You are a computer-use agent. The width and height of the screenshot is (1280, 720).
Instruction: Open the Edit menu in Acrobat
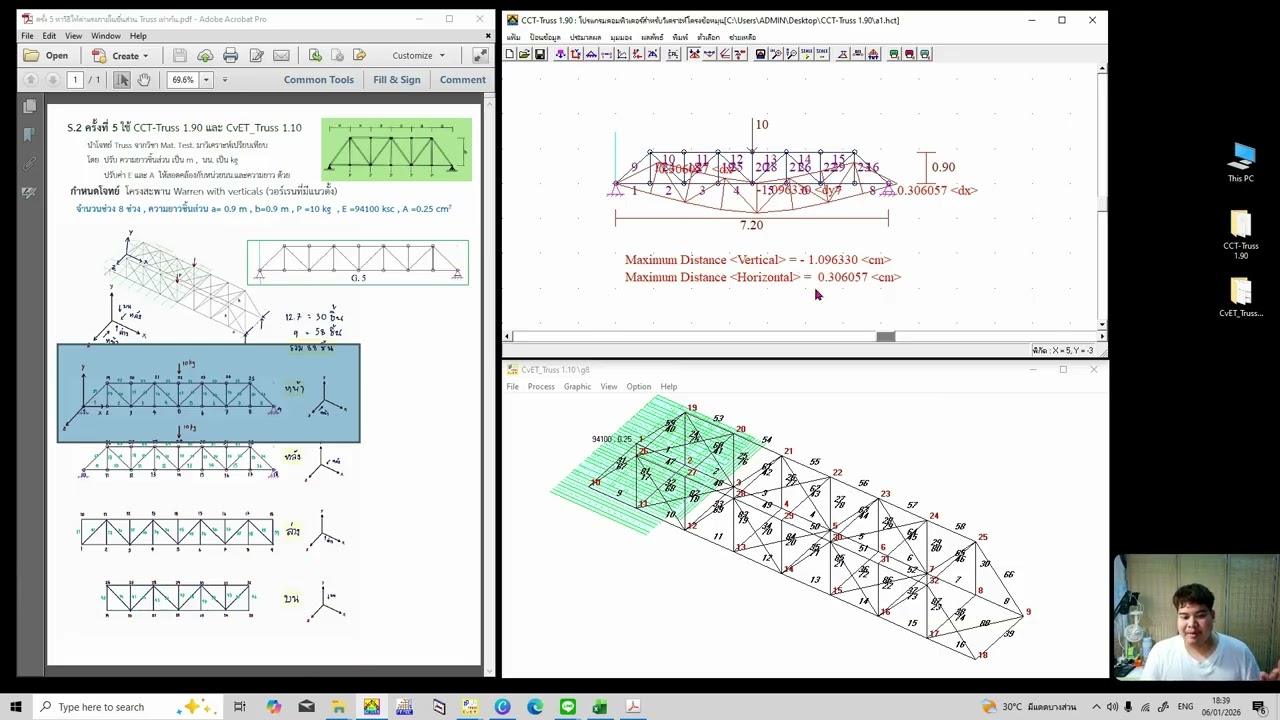(49, 36)
